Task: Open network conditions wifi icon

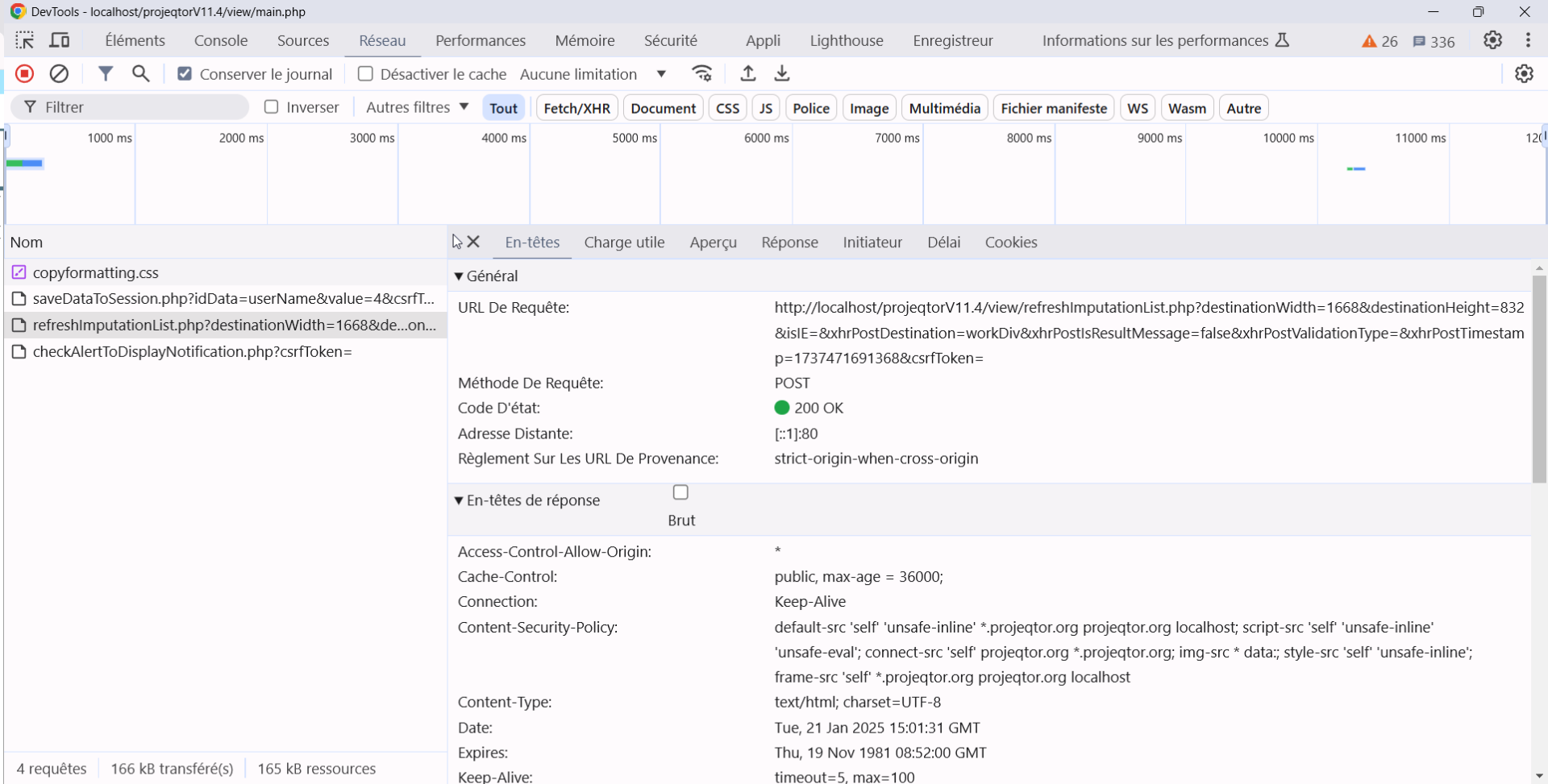Action: point(702,74)
